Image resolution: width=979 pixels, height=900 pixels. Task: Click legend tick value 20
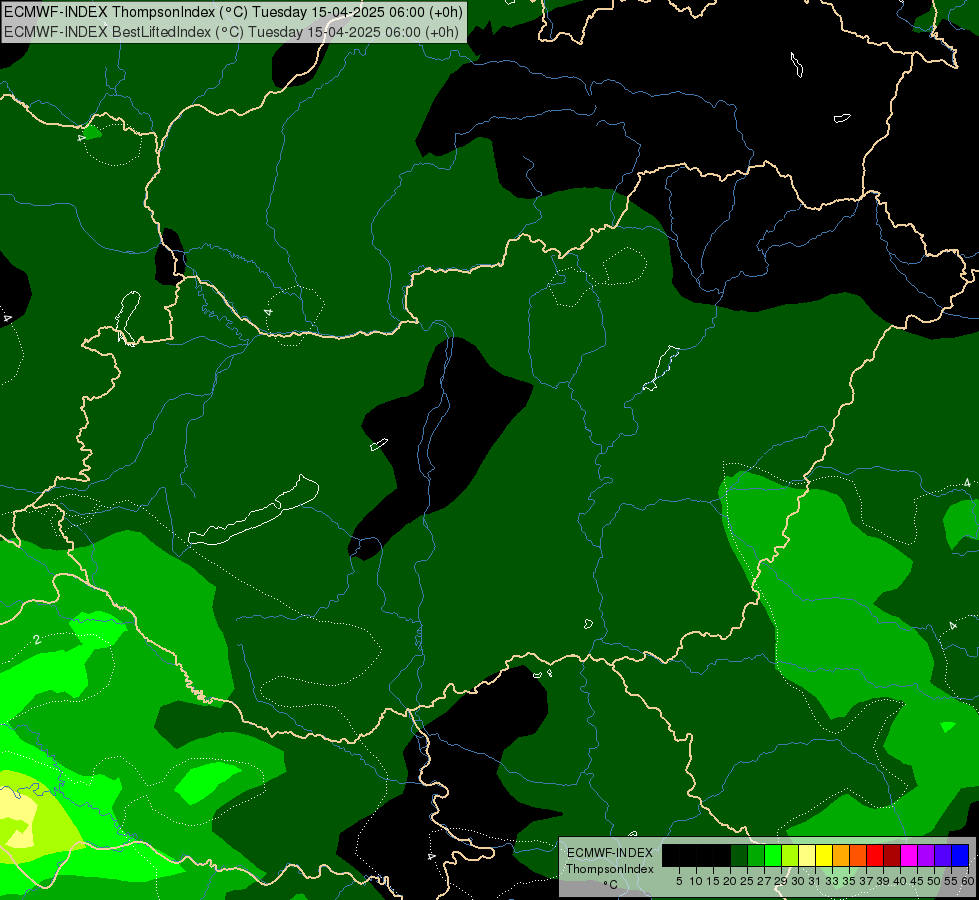730,881
